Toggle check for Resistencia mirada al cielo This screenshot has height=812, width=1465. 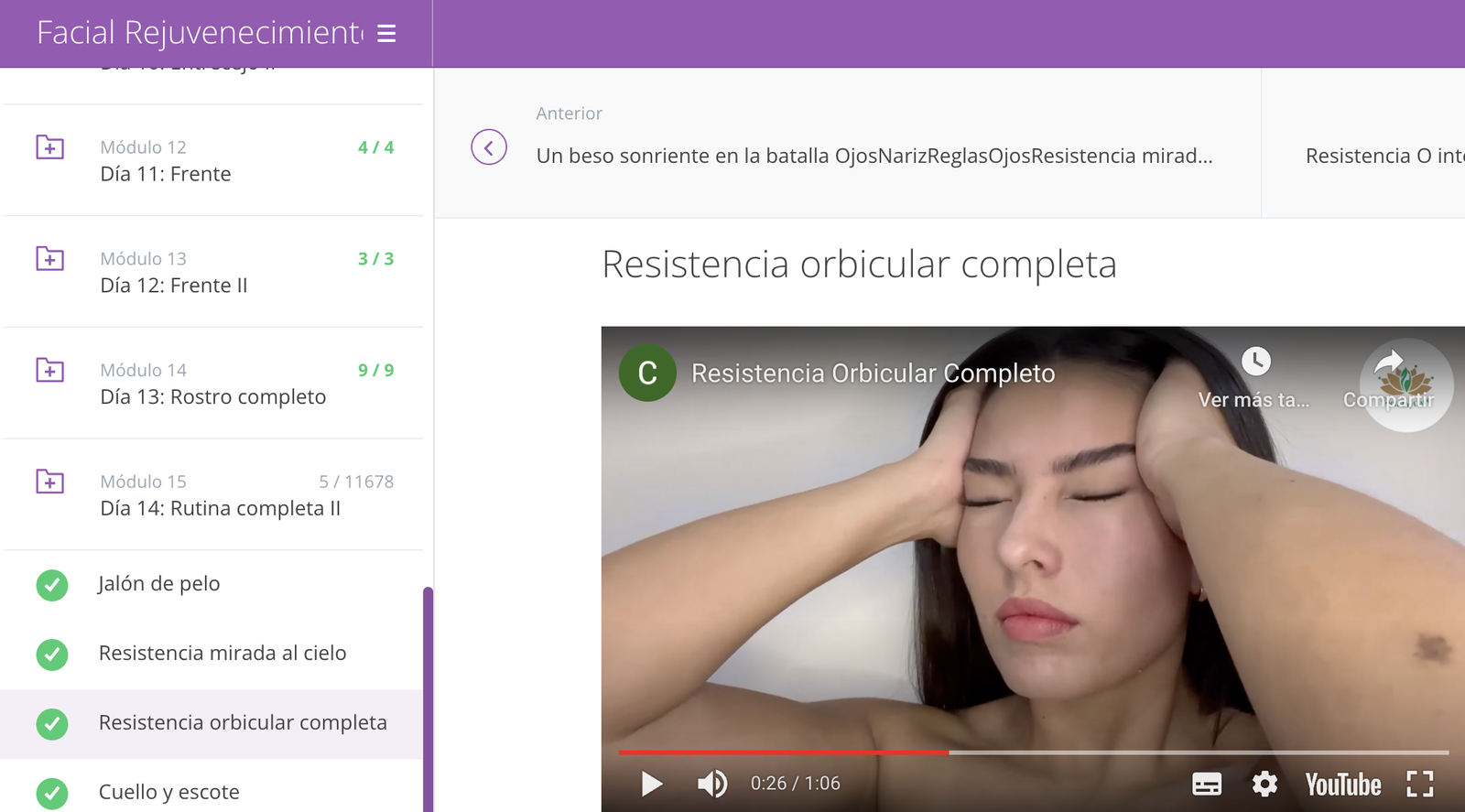point(52,655)
